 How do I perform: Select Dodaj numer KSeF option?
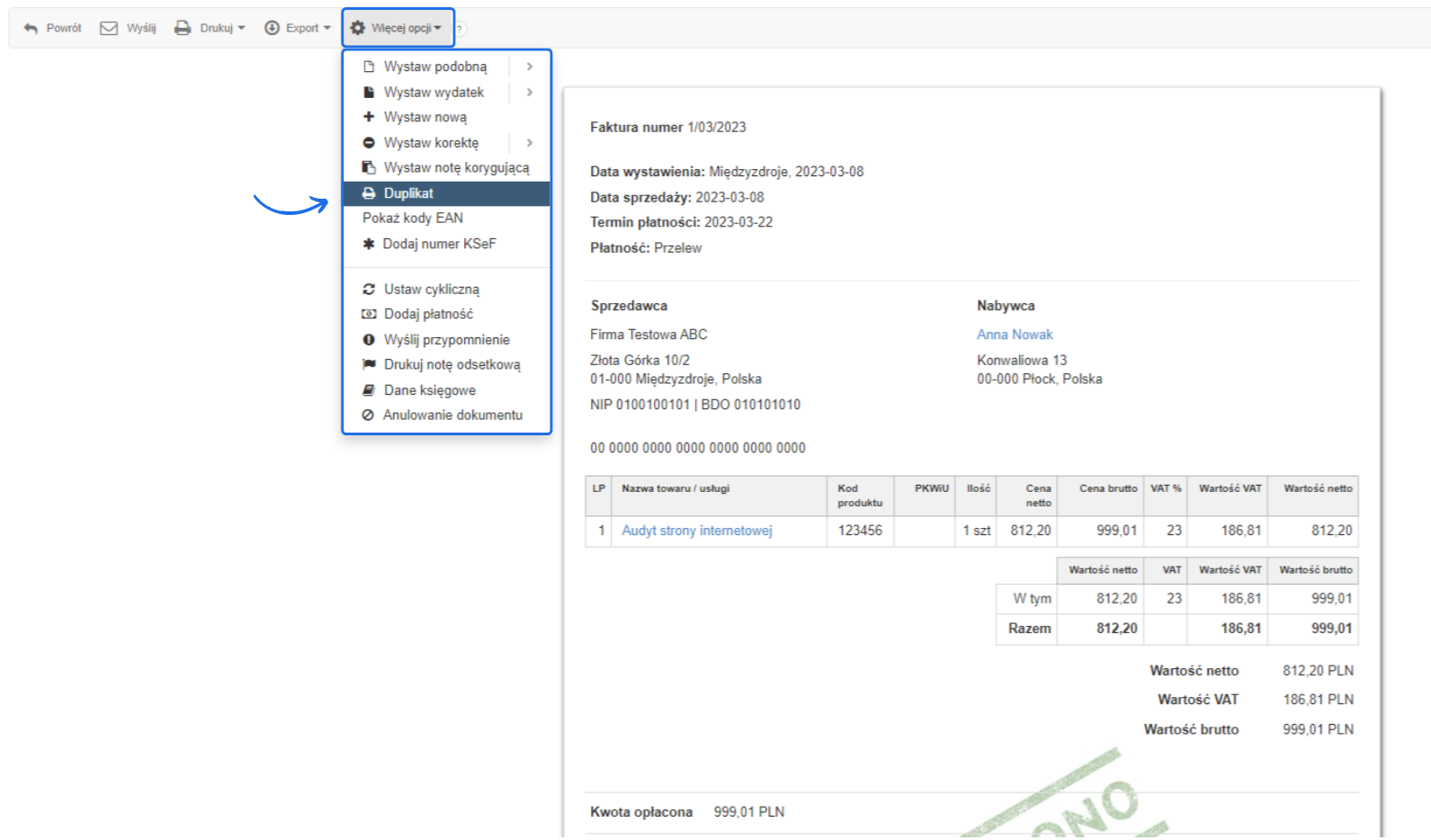pyautogui.click(x=439, y=244)
